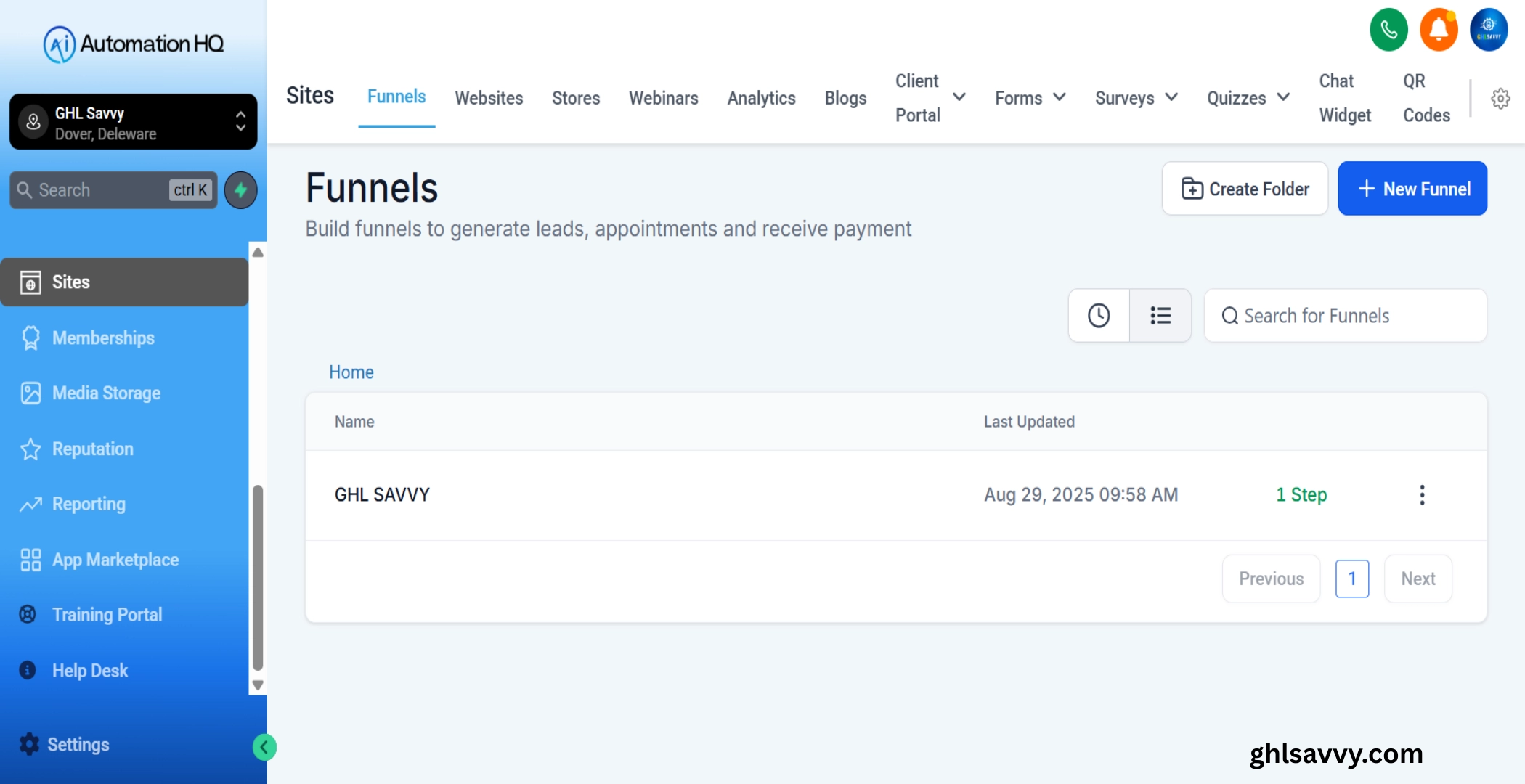
Task: Click the New Funnel button
Action: [1412, 189]
